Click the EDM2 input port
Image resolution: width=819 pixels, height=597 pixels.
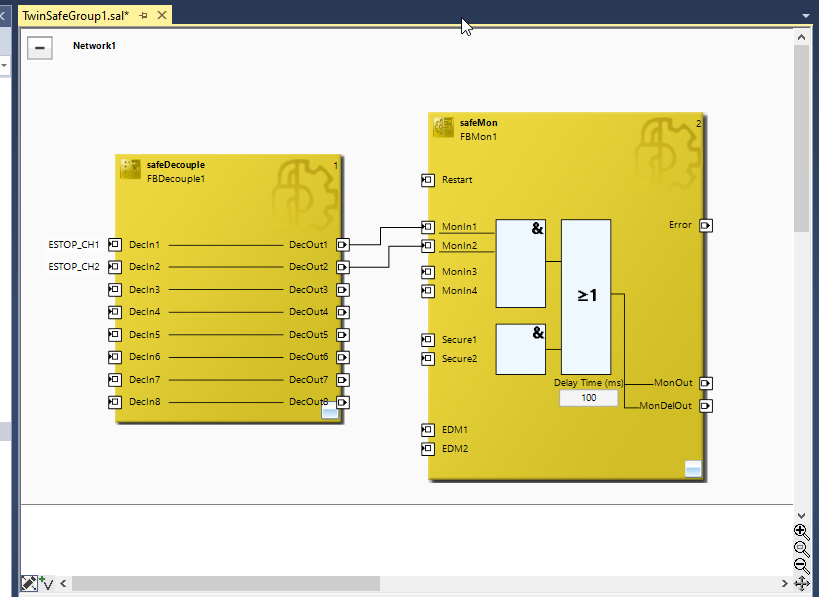[428, 448]
